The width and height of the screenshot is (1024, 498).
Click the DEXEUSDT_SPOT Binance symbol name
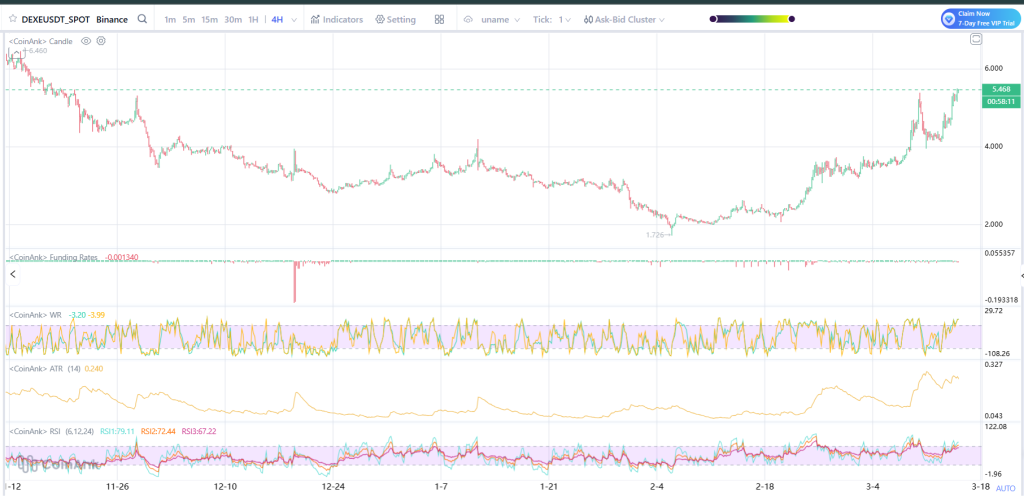(74, 19)
